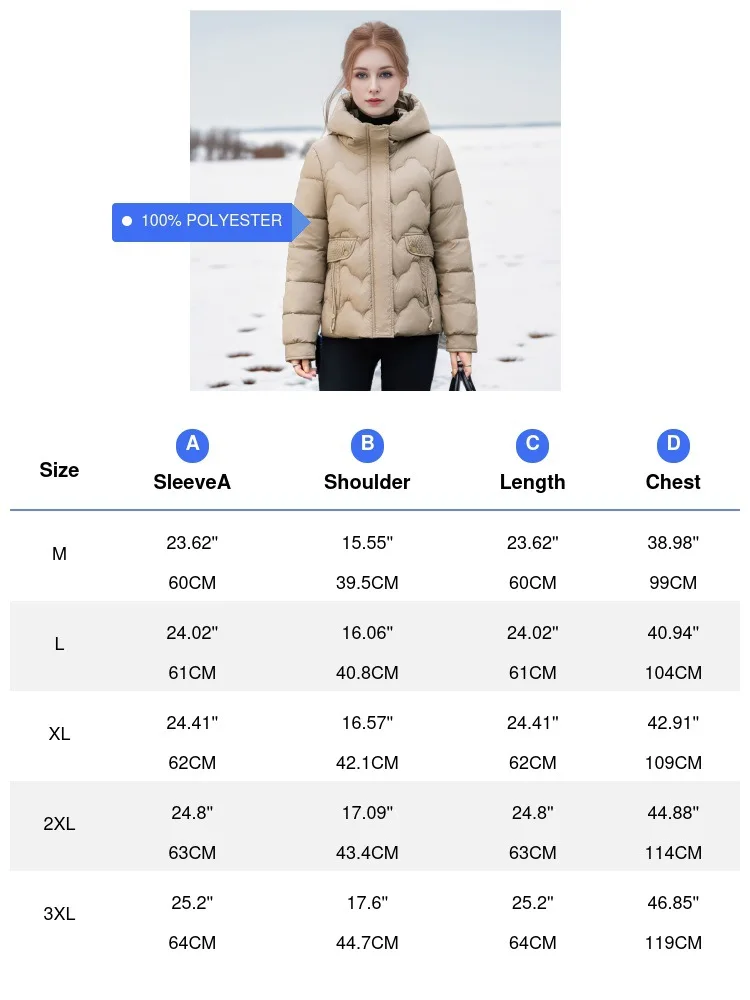Click the blue circle B icon

tap(367, 445)
